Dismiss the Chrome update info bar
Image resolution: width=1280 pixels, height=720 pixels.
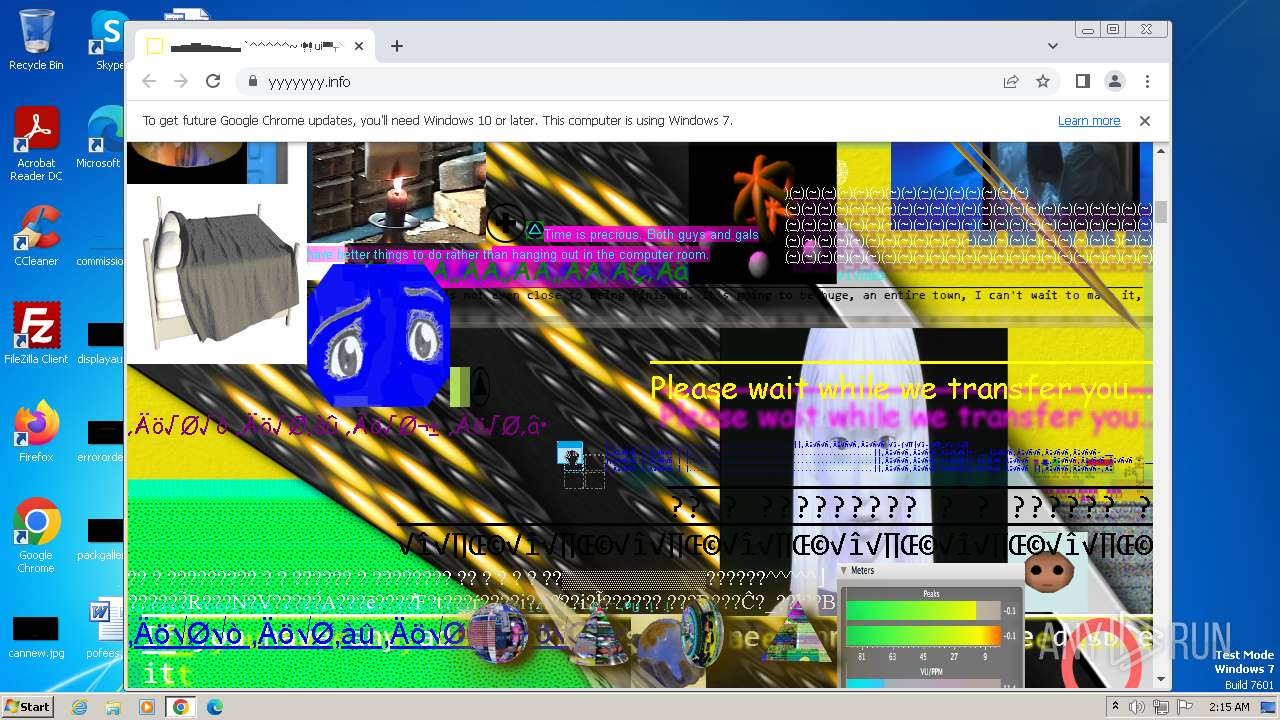(1145, 121)
